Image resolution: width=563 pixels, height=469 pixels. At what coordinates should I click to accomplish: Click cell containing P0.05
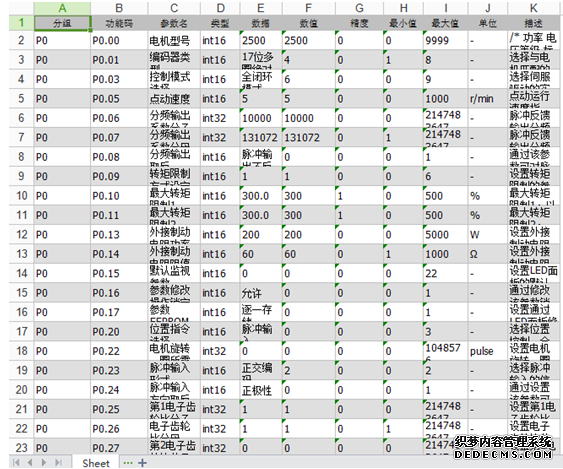click(x=119, y=99)
